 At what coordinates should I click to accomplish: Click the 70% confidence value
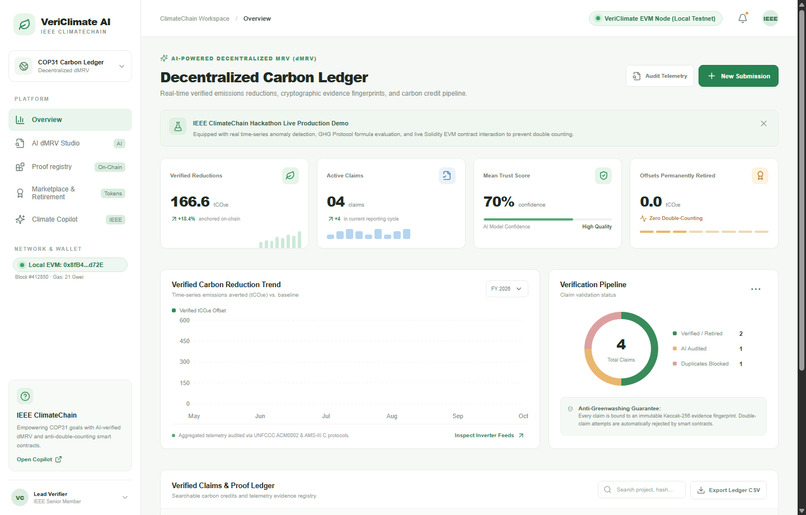[499, 201]
